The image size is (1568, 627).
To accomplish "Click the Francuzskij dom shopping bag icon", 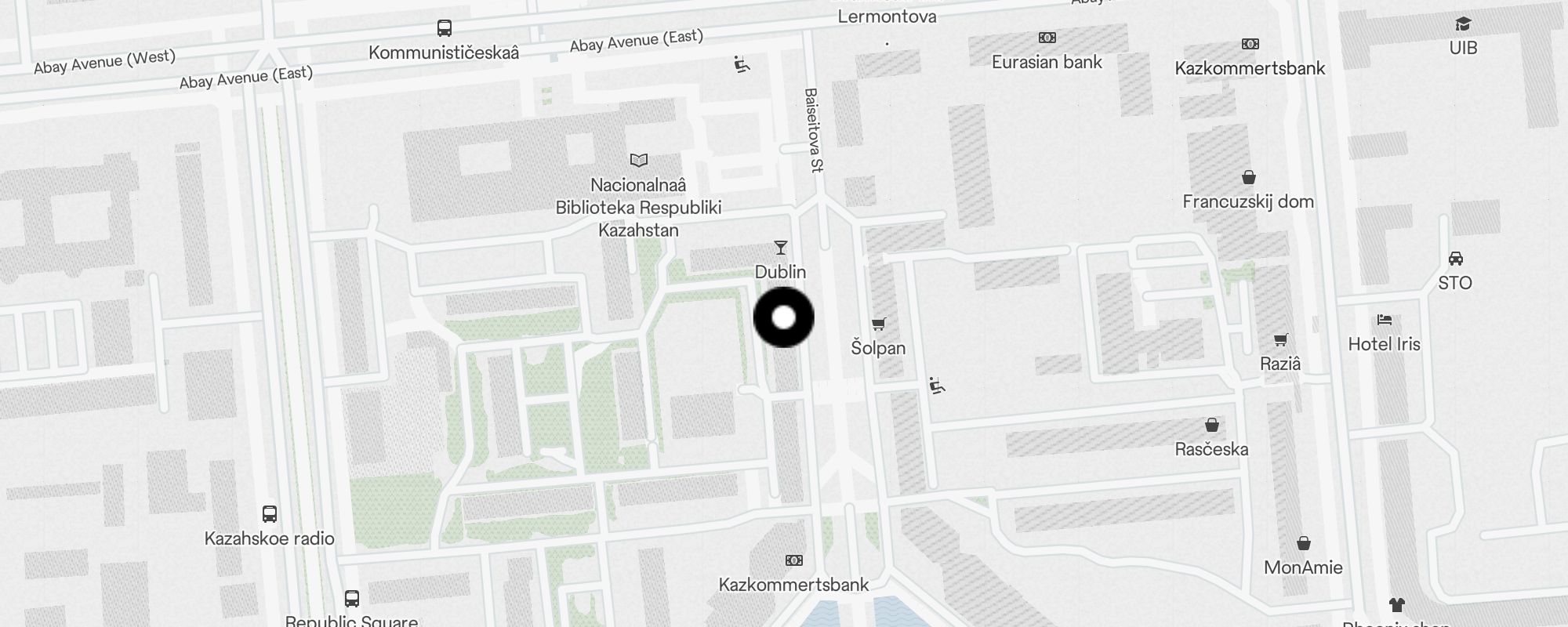I will [1249, 177].
